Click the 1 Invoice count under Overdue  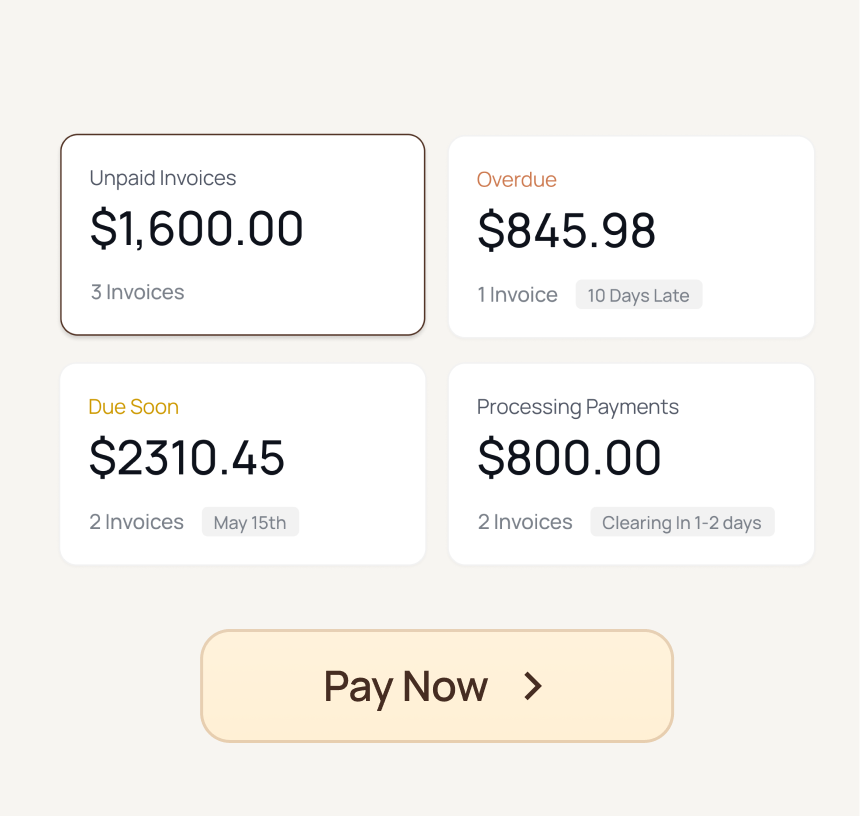(x=517, y=295)
